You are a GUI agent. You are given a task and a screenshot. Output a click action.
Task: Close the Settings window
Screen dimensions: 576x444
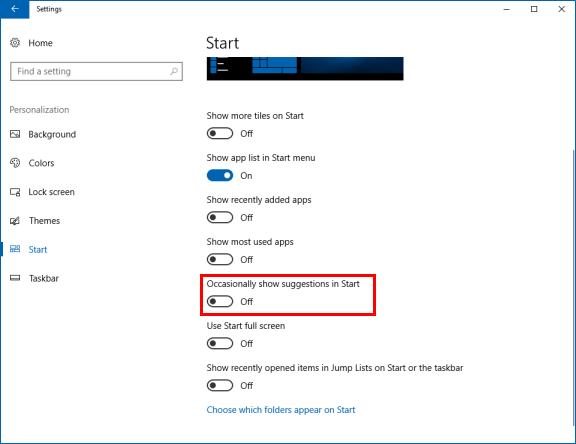point(562,9)
